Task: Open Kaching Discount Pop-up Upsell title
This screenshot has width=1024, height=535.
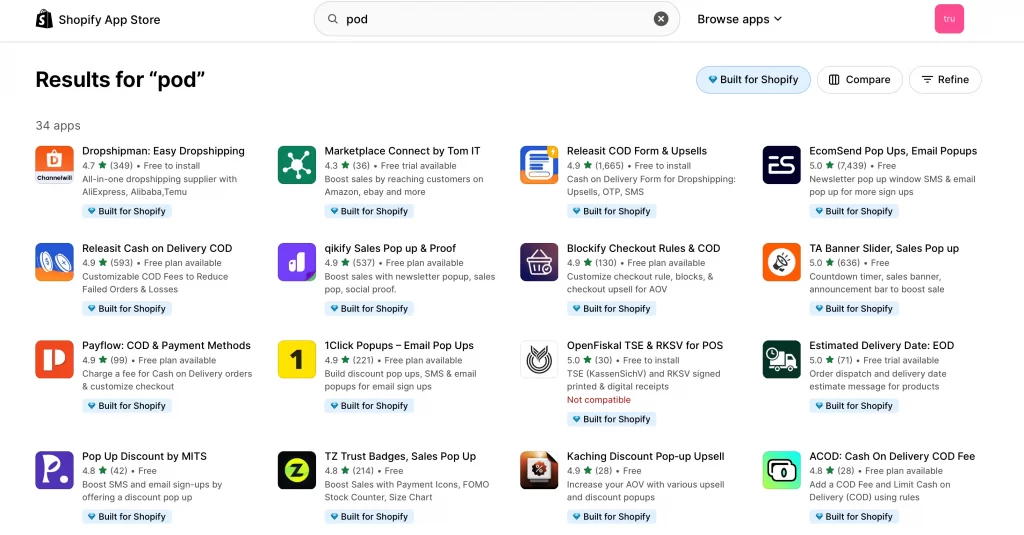Action: (x=645, y=457)
